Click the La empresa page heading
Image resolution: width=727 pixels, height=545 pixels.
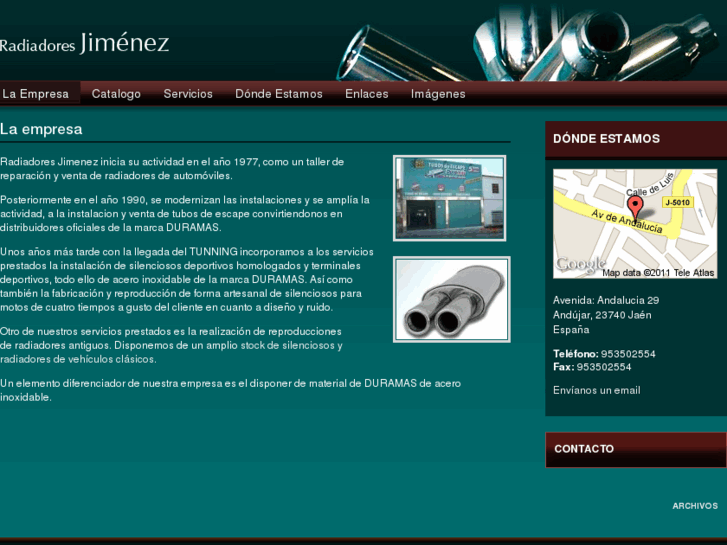(41, 129)
